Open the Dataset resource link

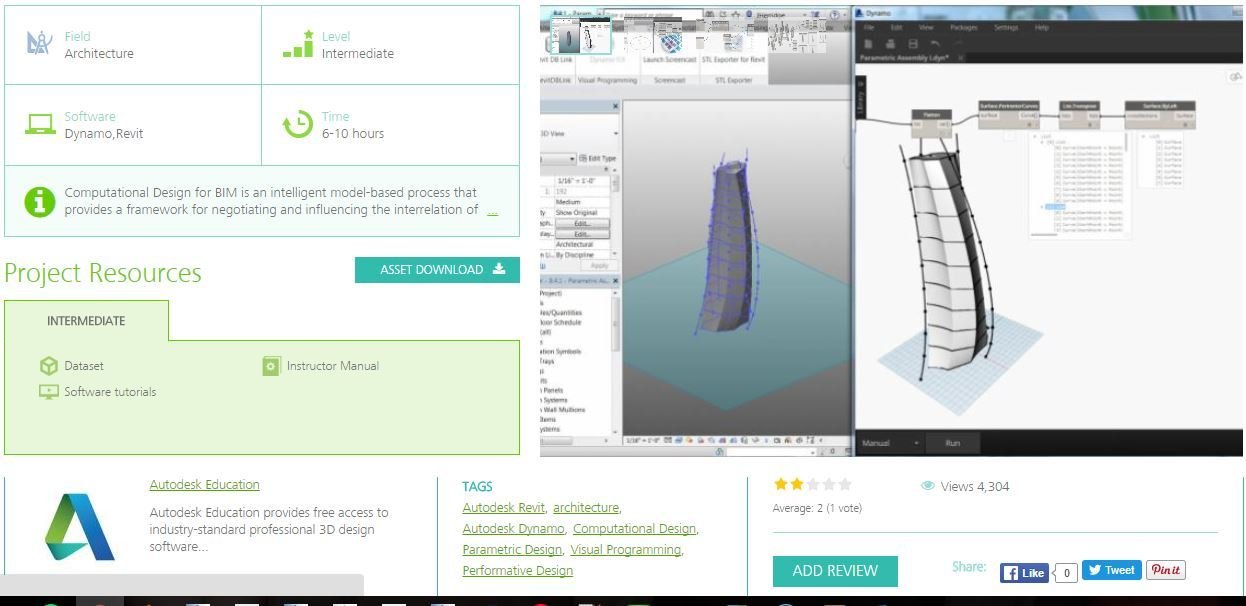(84, 366)
